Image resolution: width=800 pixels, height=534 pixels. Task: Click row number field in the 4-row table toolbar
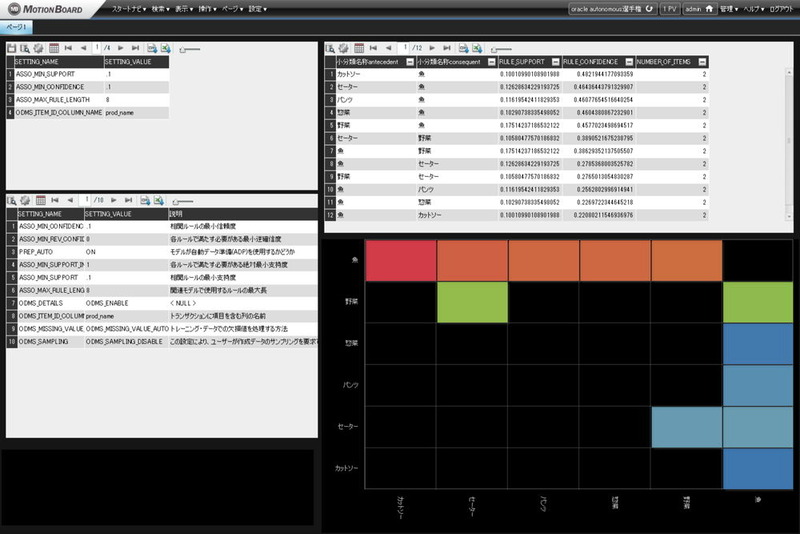tap(97, 48)
